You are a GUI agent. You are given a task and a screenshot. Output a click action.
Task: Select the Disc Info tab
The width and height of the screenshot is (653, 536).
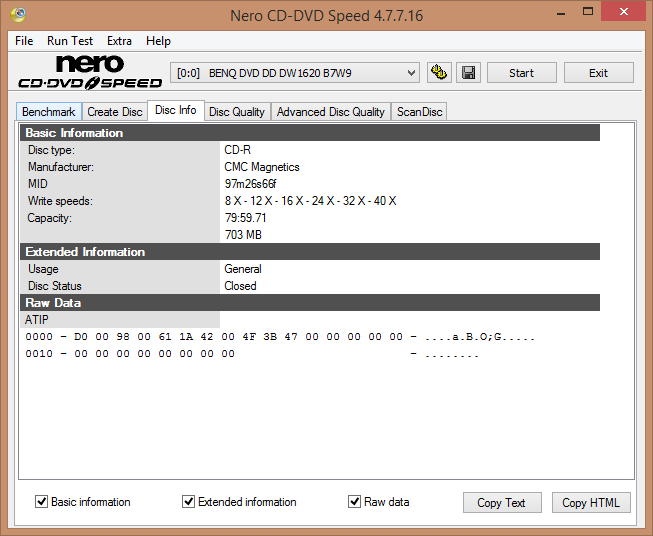(176, 110)
